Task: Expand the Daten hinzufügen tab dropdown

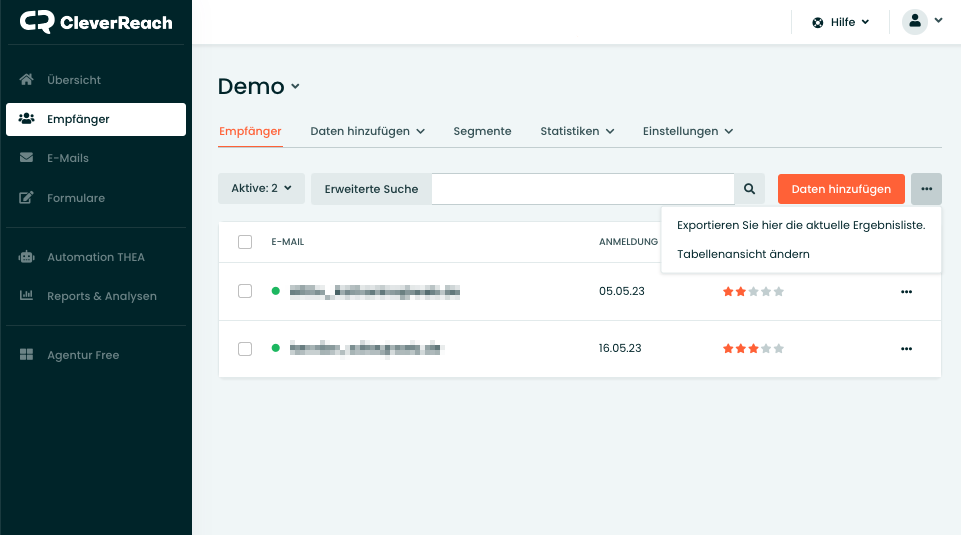Action: (x=420, y=131)
